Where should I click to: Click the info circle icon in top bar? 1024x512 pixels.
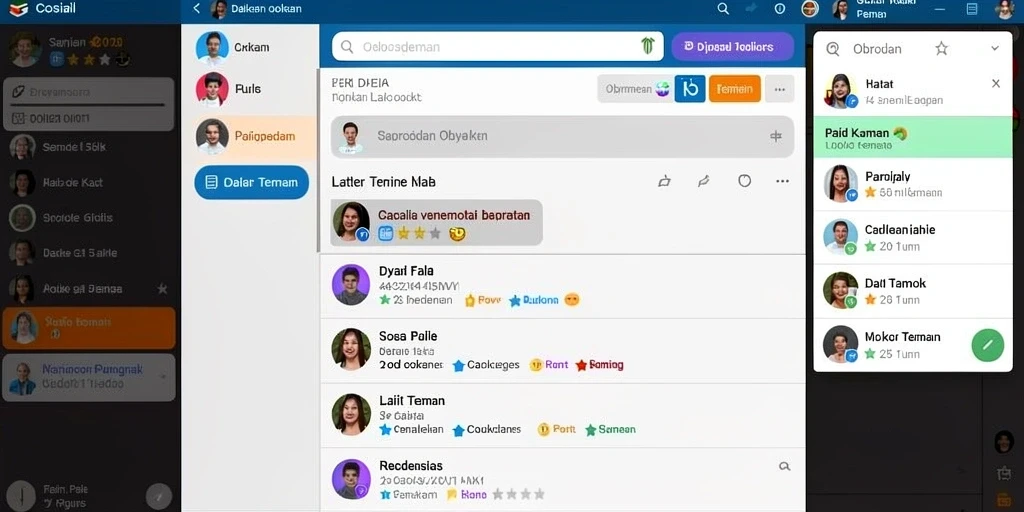point(780,8)
